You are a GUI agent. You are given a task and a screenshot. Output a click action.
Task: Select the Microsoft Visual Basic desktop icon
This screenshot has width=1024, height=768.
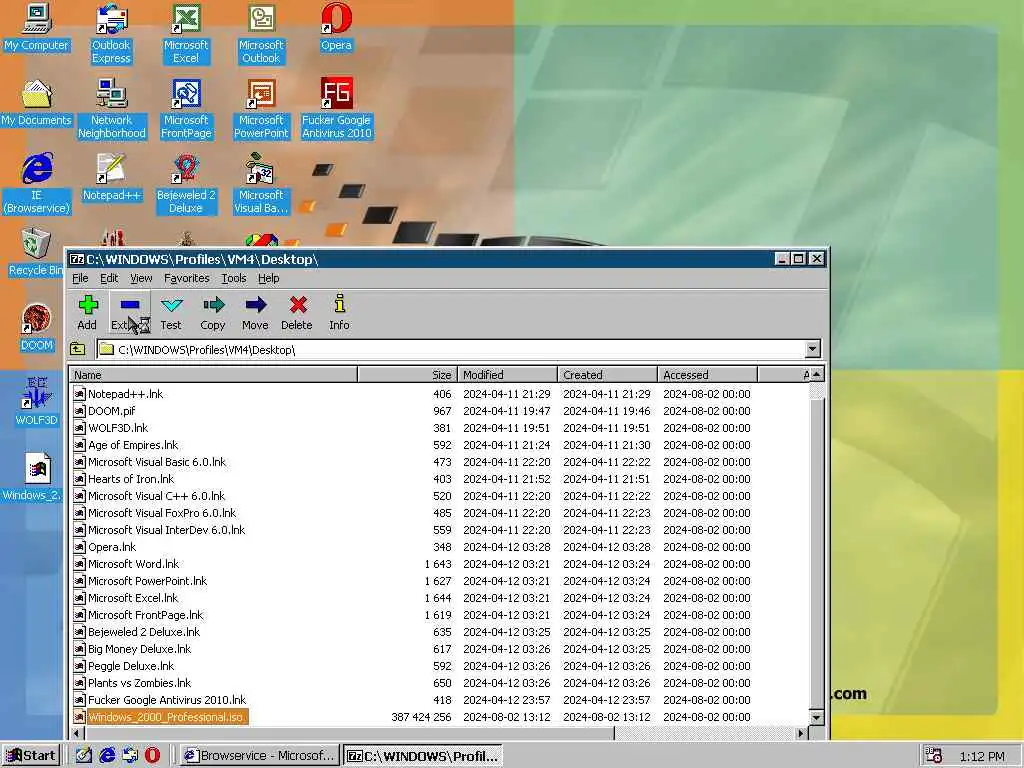[261, 184]
